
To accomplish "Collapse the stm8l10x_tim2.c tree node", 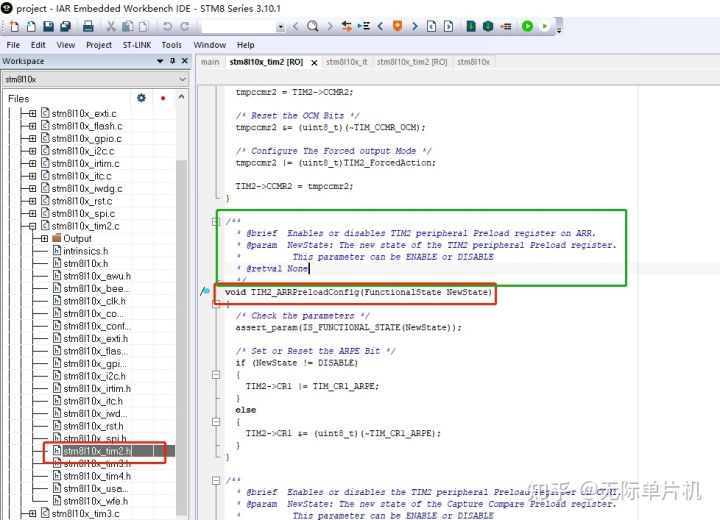I will [x=32, y=226].
